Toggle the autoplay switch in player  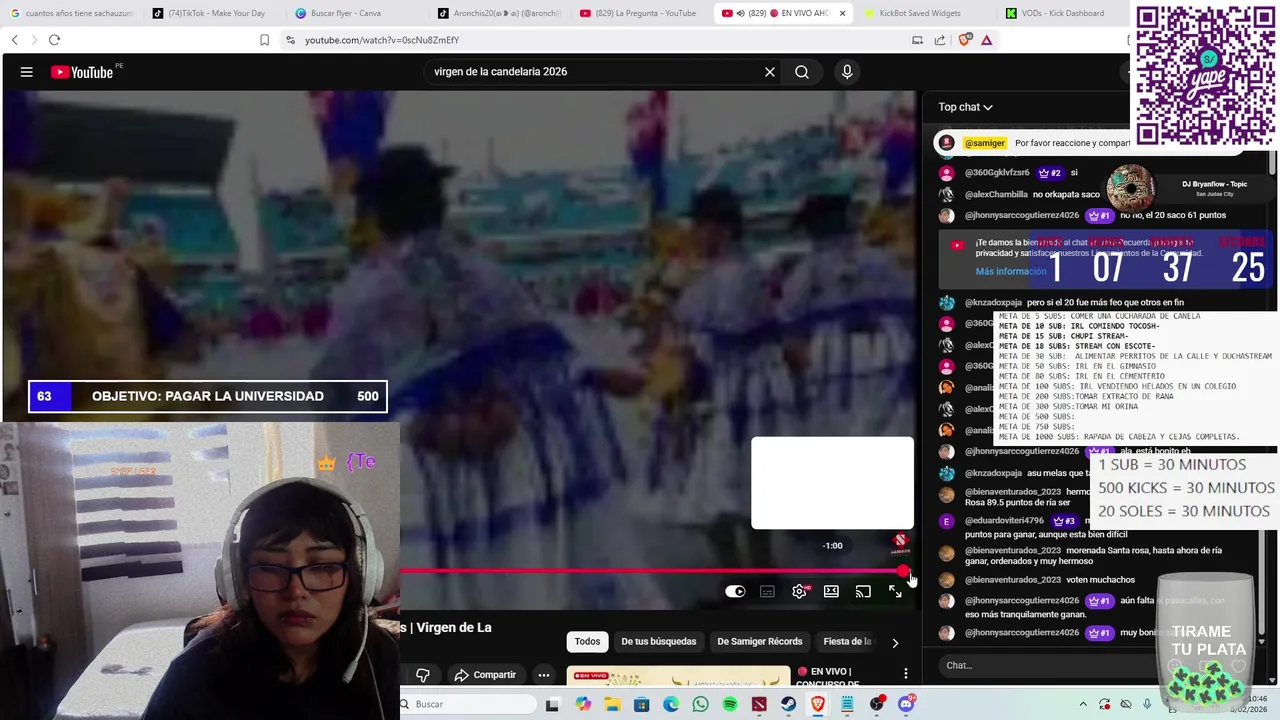point(735,591)
